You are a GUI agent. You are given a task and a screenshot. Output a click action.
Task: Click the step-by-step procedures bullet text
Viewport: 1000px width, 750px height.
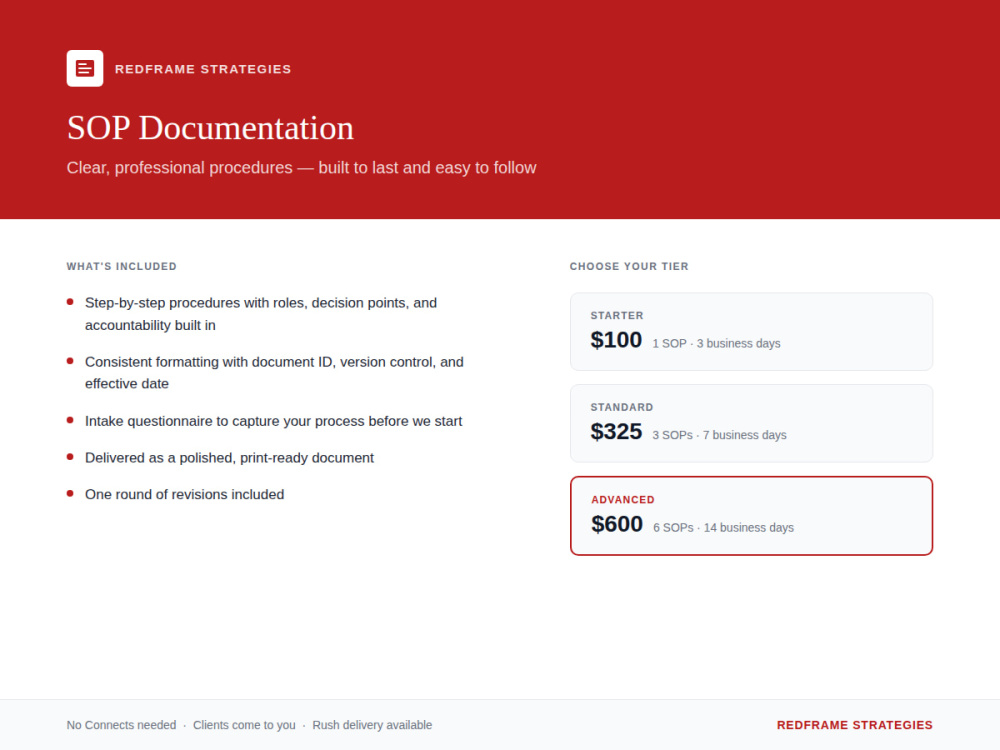coord(261,314)
